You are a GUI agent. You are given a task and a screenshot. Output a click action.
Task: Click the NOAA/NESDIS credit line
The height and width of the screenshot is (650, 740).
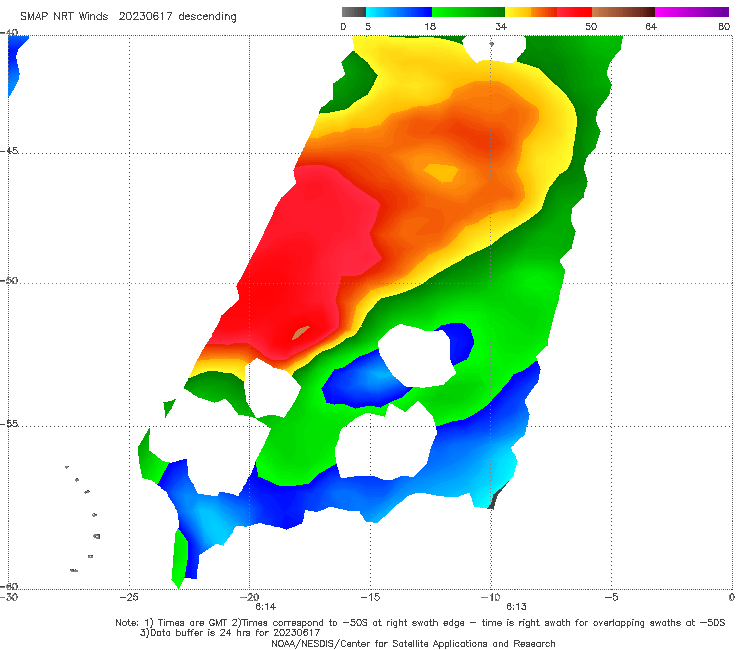point(413,643)
